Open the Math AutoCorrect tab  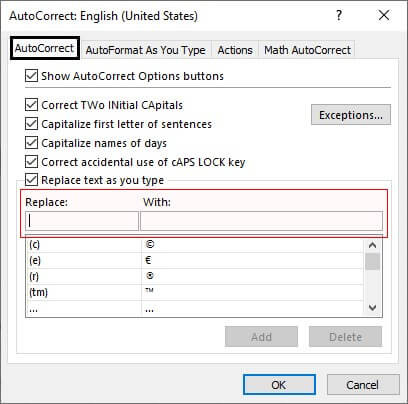(x=307, y=50)
